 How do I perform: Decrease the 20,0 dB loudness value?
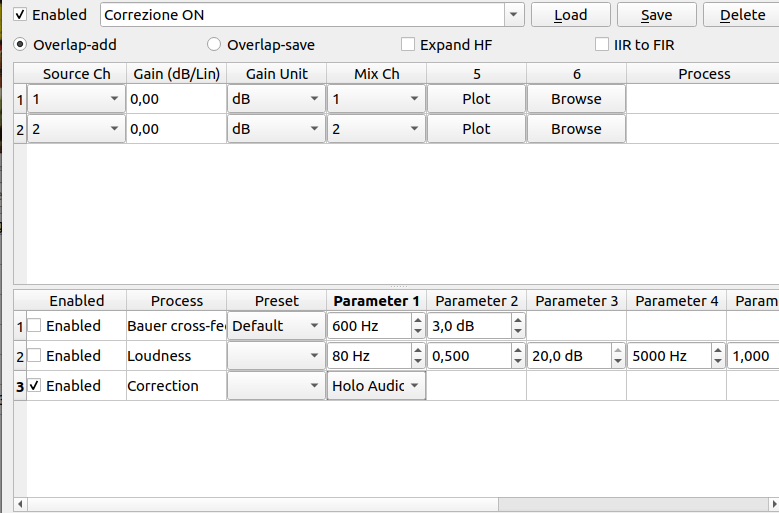[618, 362]
